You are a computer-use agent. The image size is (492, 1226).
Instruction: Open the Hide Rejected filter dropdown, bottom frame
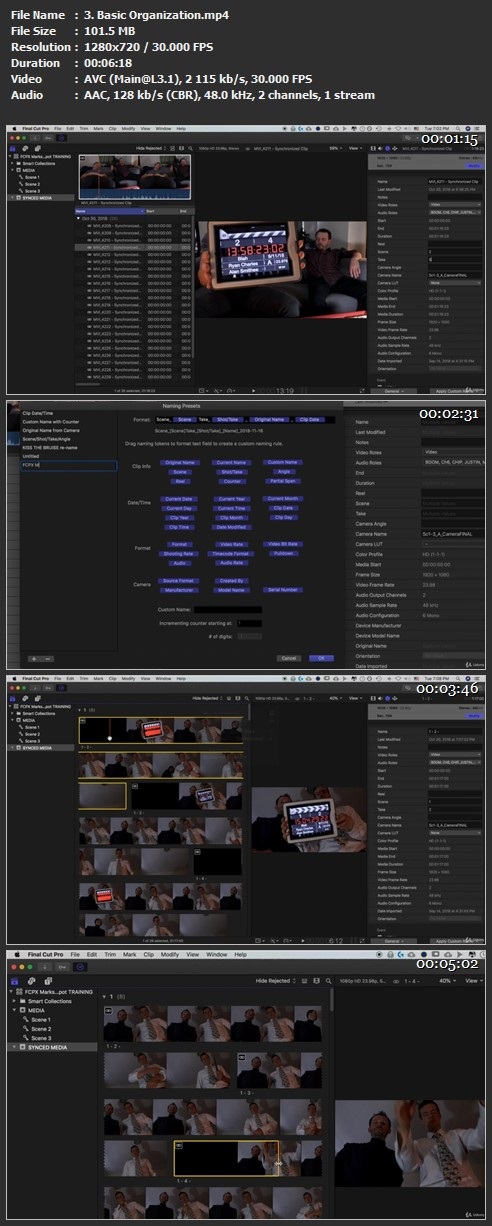tap(276, 982)
